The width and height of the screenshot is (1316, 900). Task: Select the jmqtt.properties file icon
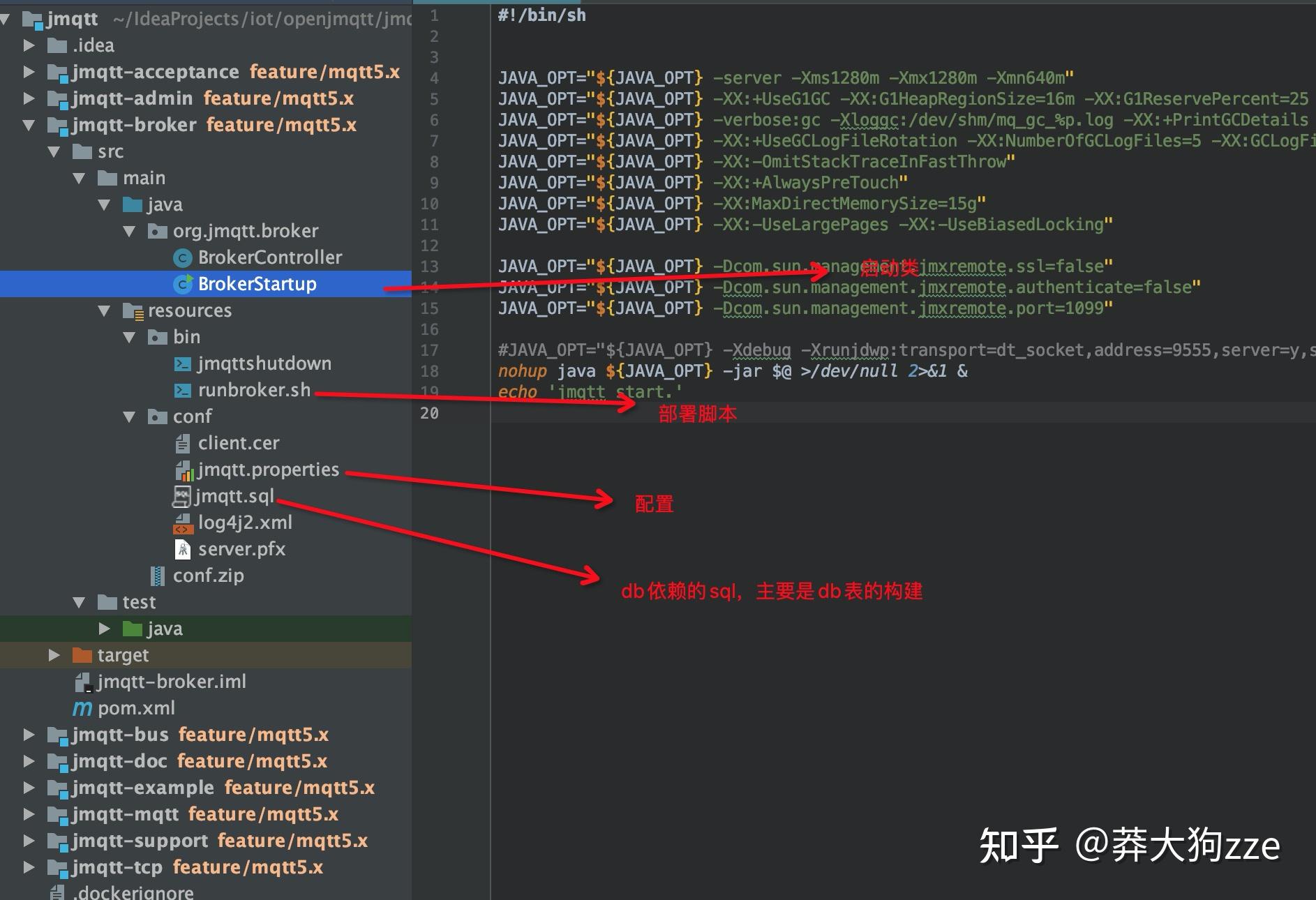click(184, 470)
